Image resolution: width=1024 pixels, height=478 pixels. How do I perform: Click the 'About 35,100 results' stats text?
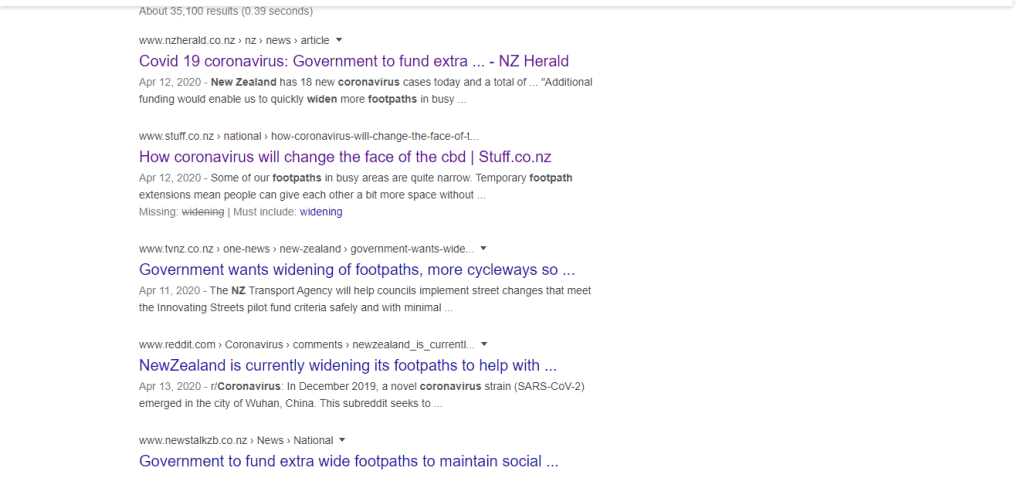(x=225, y=11)
